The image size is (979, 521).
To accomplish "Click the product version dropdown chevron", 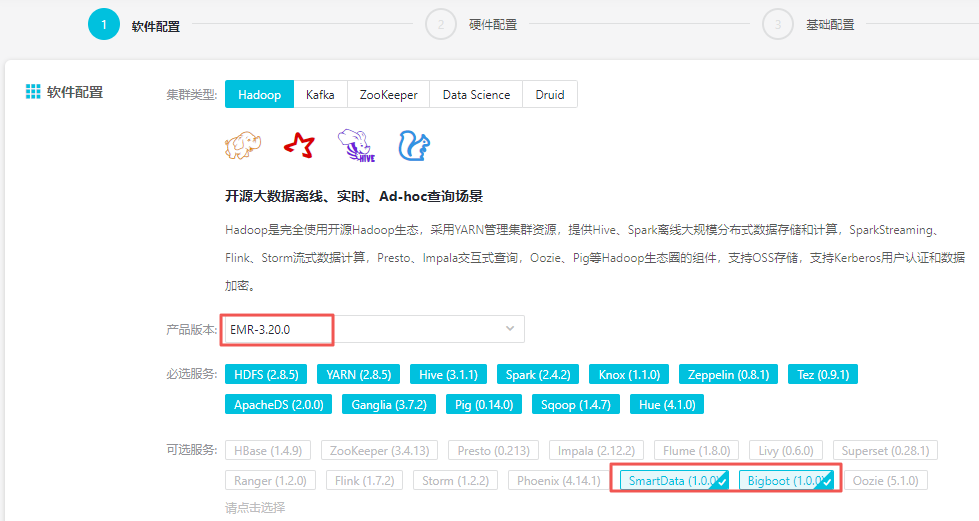I will point(510,329).
